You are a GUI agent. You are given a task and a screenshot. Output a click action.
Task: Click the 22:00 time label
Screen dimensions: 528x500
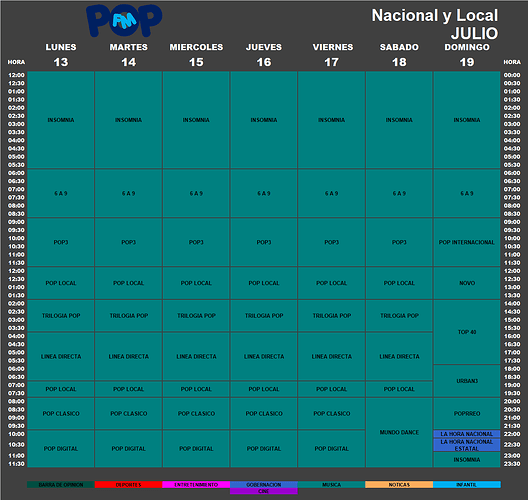(512, 434)
